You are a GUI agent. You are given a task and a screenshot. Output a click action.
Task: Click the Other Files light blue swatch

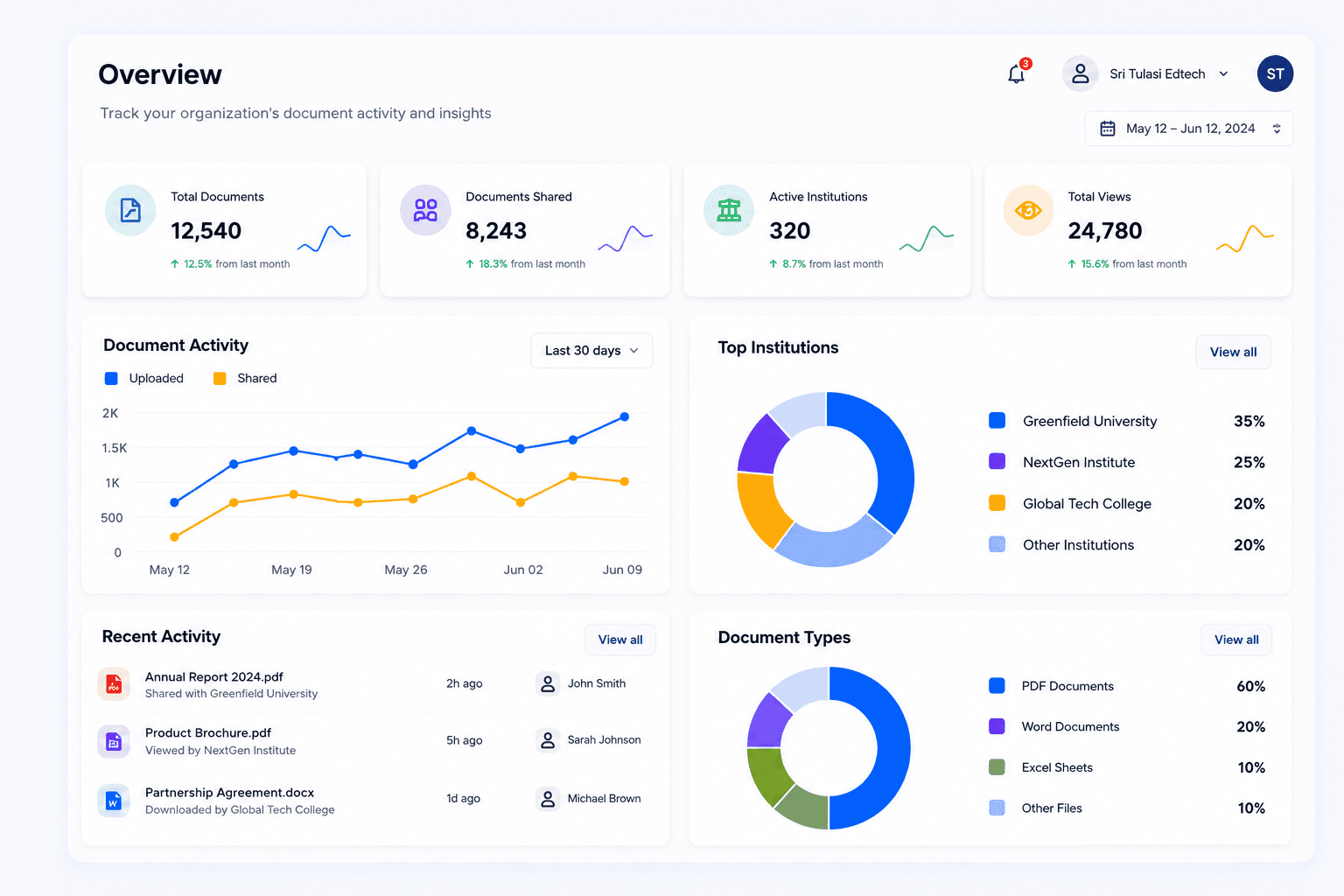click(997, 808)
